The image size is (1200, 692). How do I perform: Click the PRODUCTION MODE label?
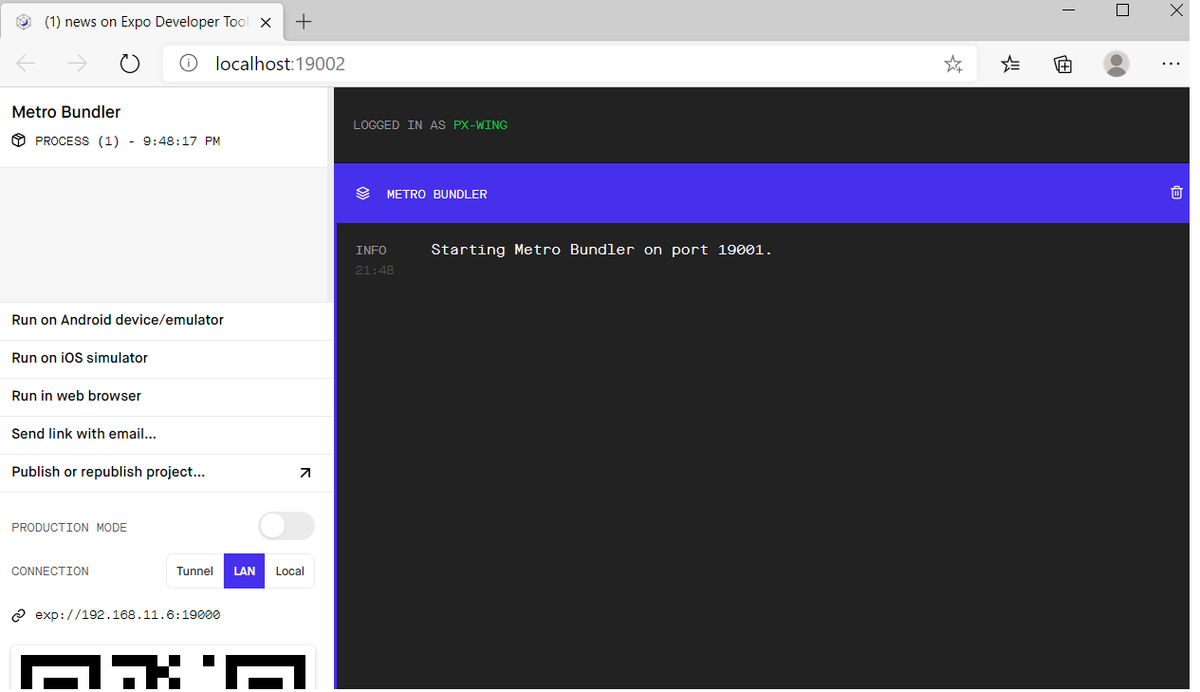point(69,527)
